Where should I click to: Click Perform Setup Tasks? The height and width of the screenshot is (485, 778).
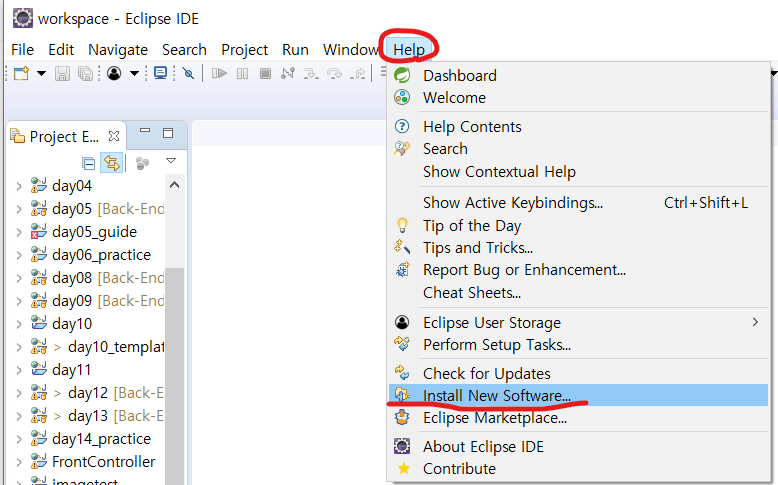pyautogui.click(x=578, y=345)
